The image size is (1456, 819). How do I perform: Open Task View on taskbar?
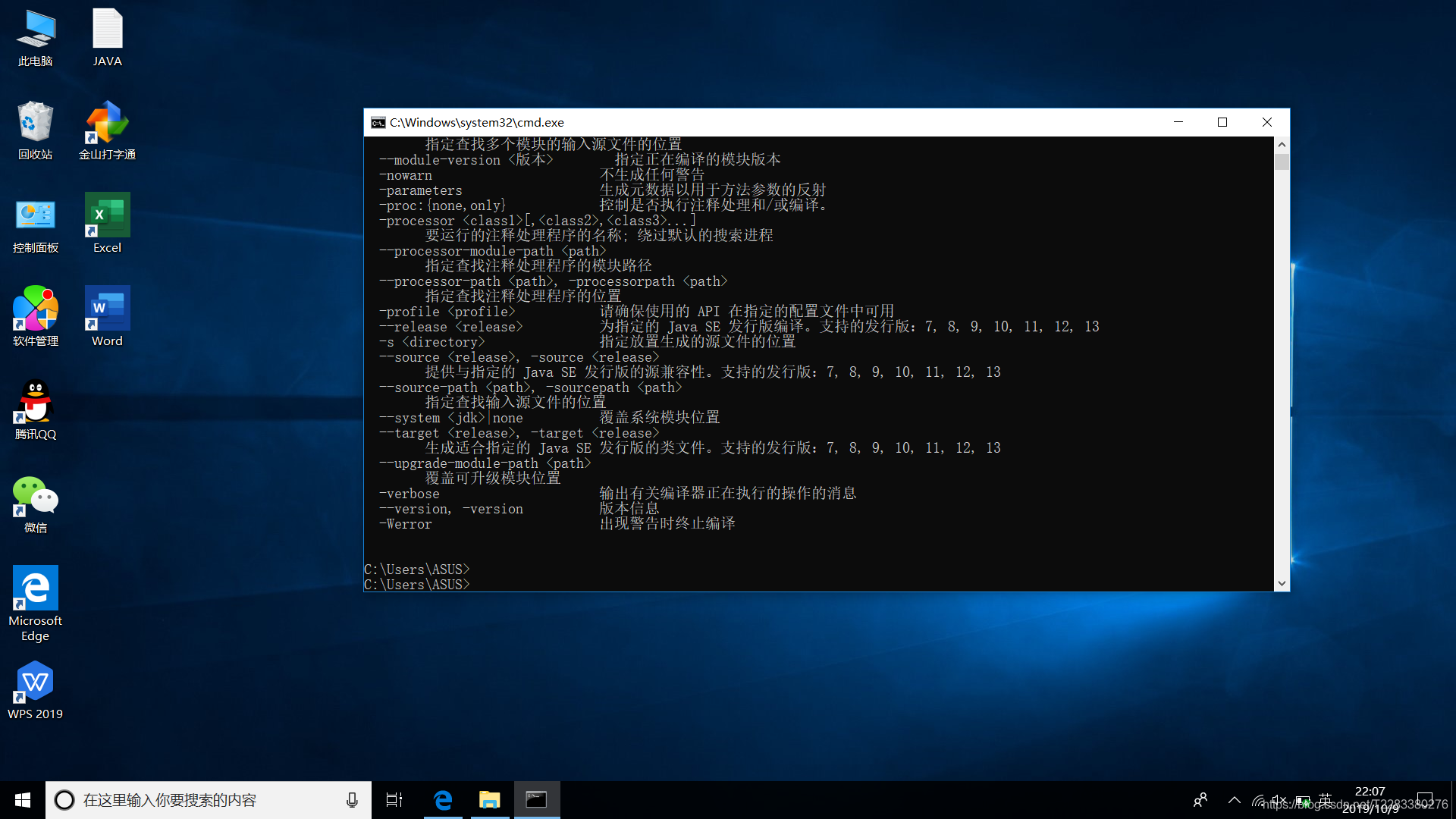click(x=394, y=800)
